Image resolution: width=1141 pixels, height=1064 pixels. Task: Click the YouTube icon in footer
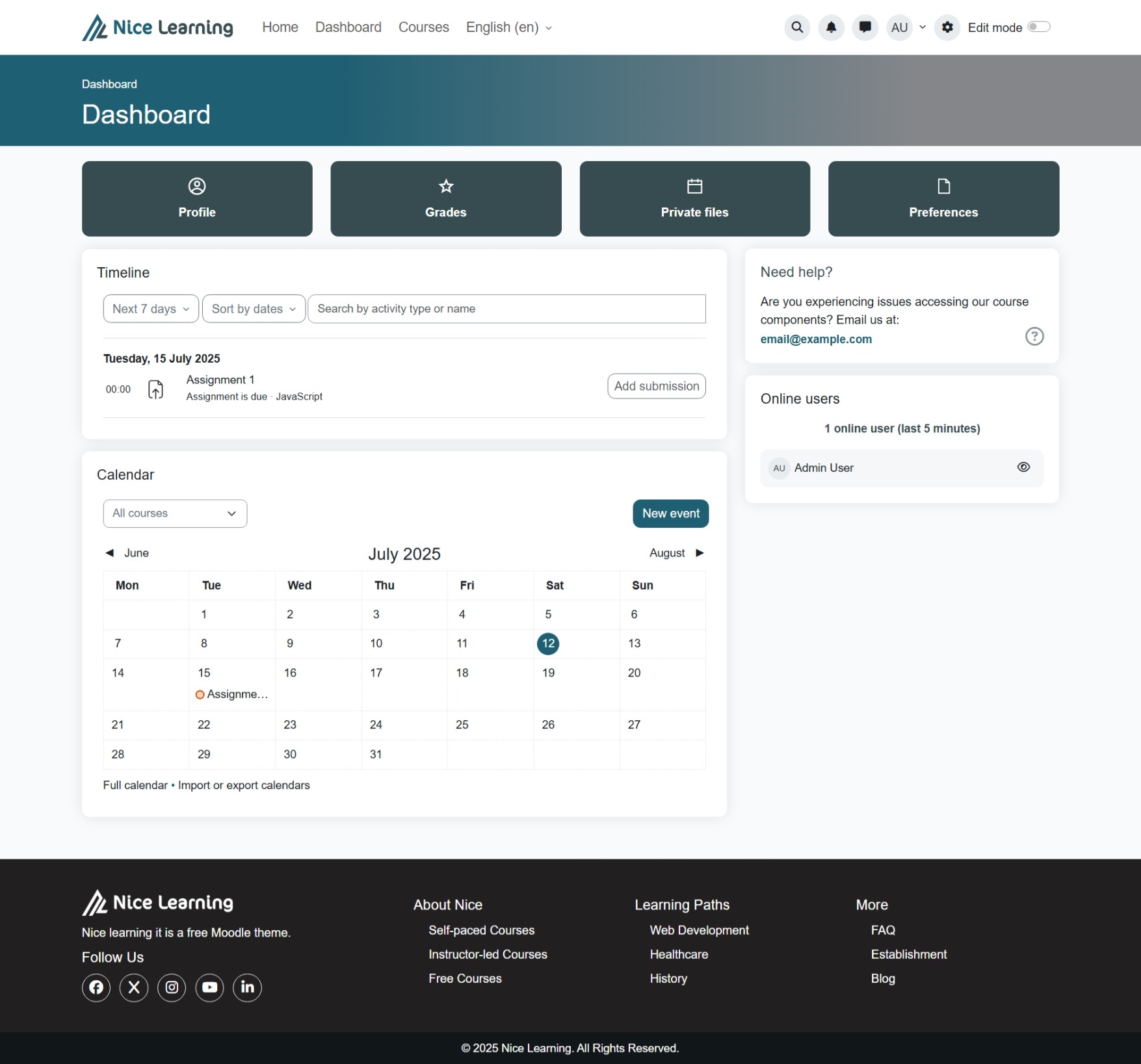click(x=209, y=987)
